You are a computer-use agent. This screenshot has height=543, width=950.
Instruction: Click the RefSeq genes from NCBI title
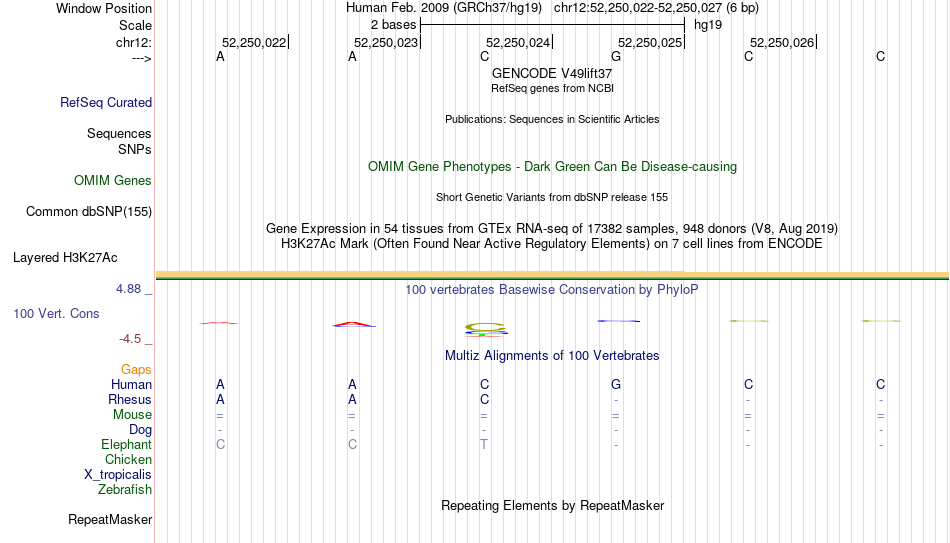552,88
